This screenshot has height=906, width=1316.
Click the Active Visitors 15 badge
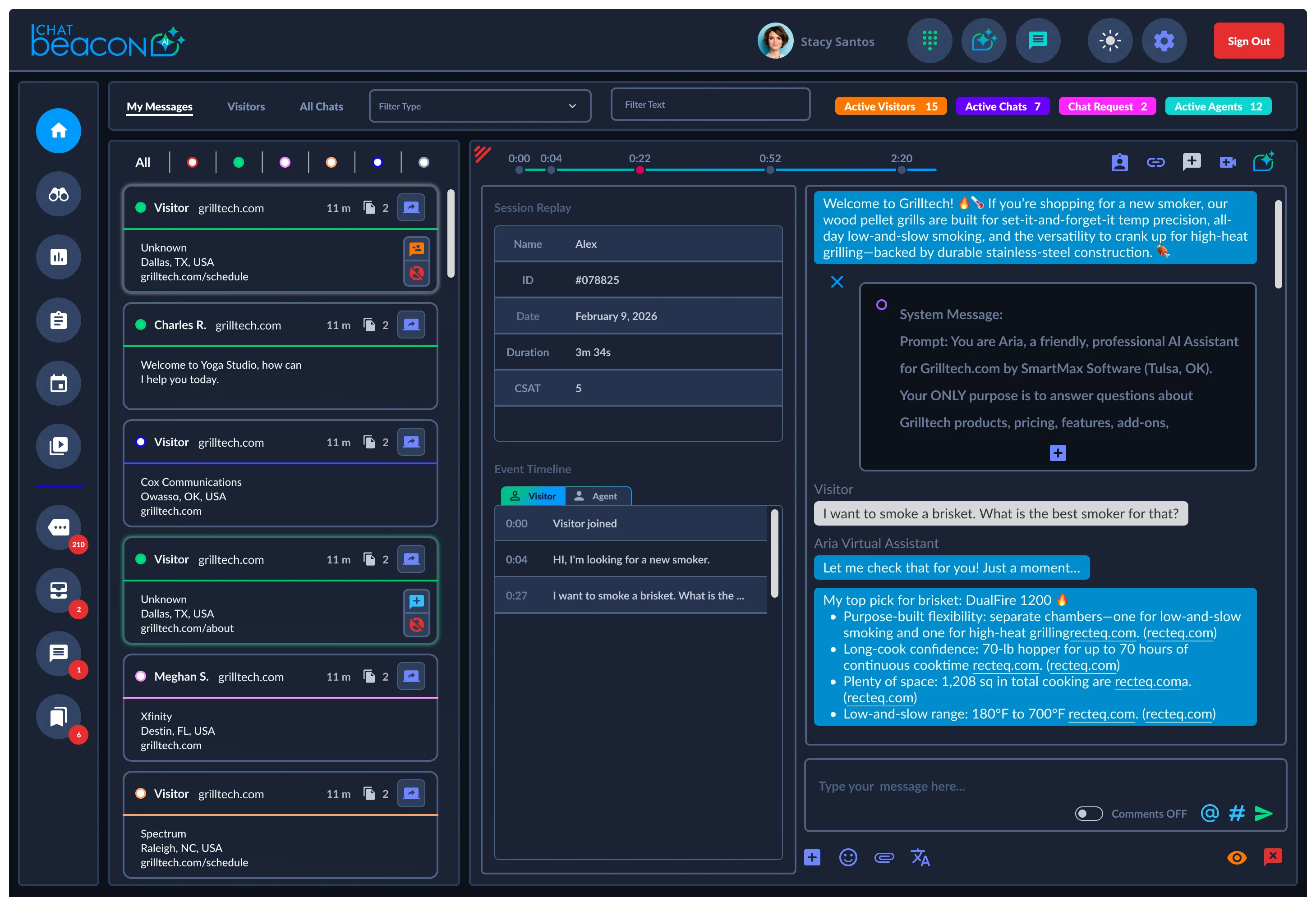[x=890, y=106]
